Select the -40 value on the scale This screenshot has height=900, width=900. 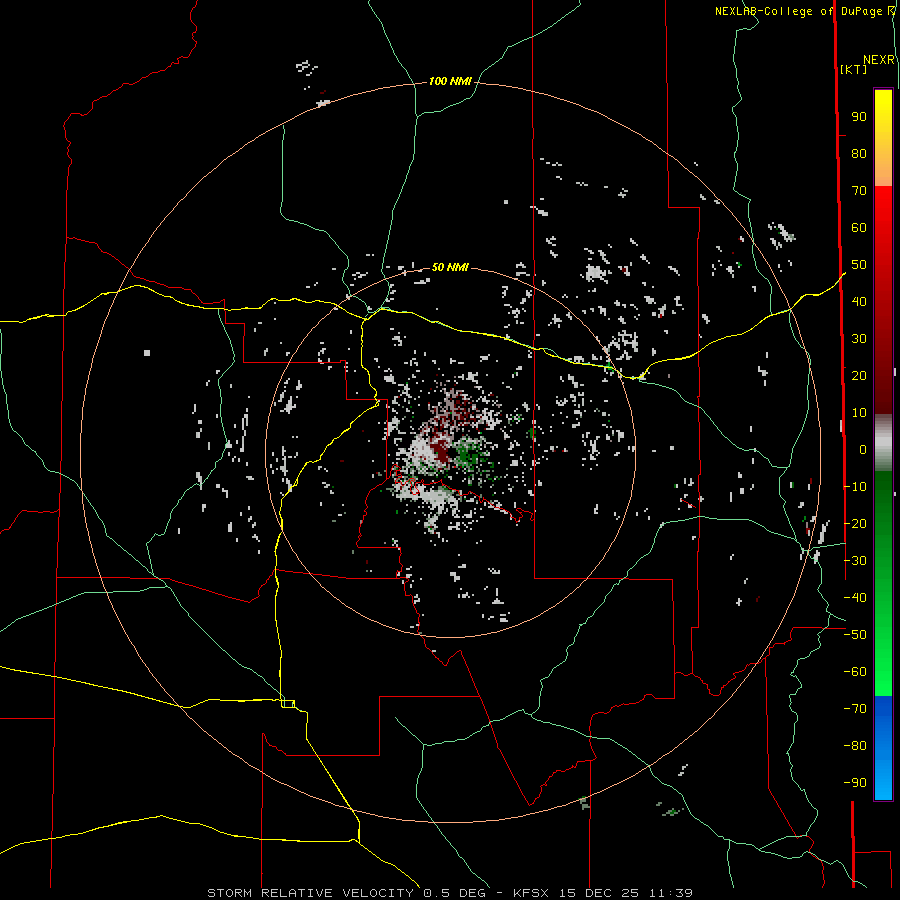coord(855,598)
